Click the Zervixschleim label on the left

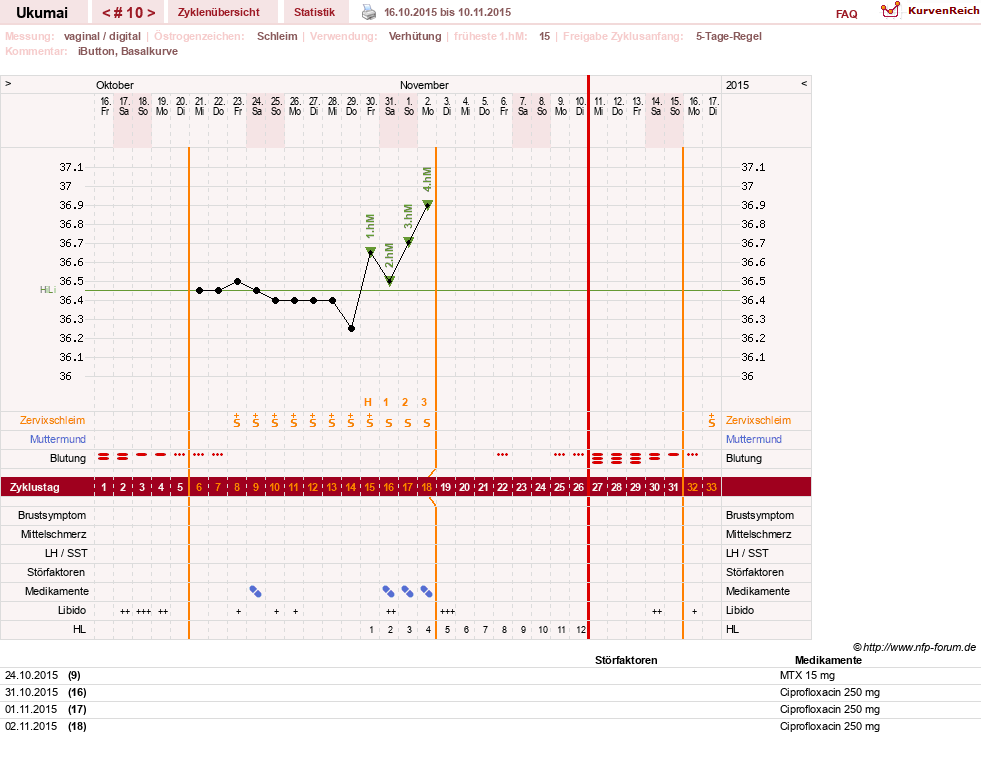pyautogui.click(x=52, y=420)
